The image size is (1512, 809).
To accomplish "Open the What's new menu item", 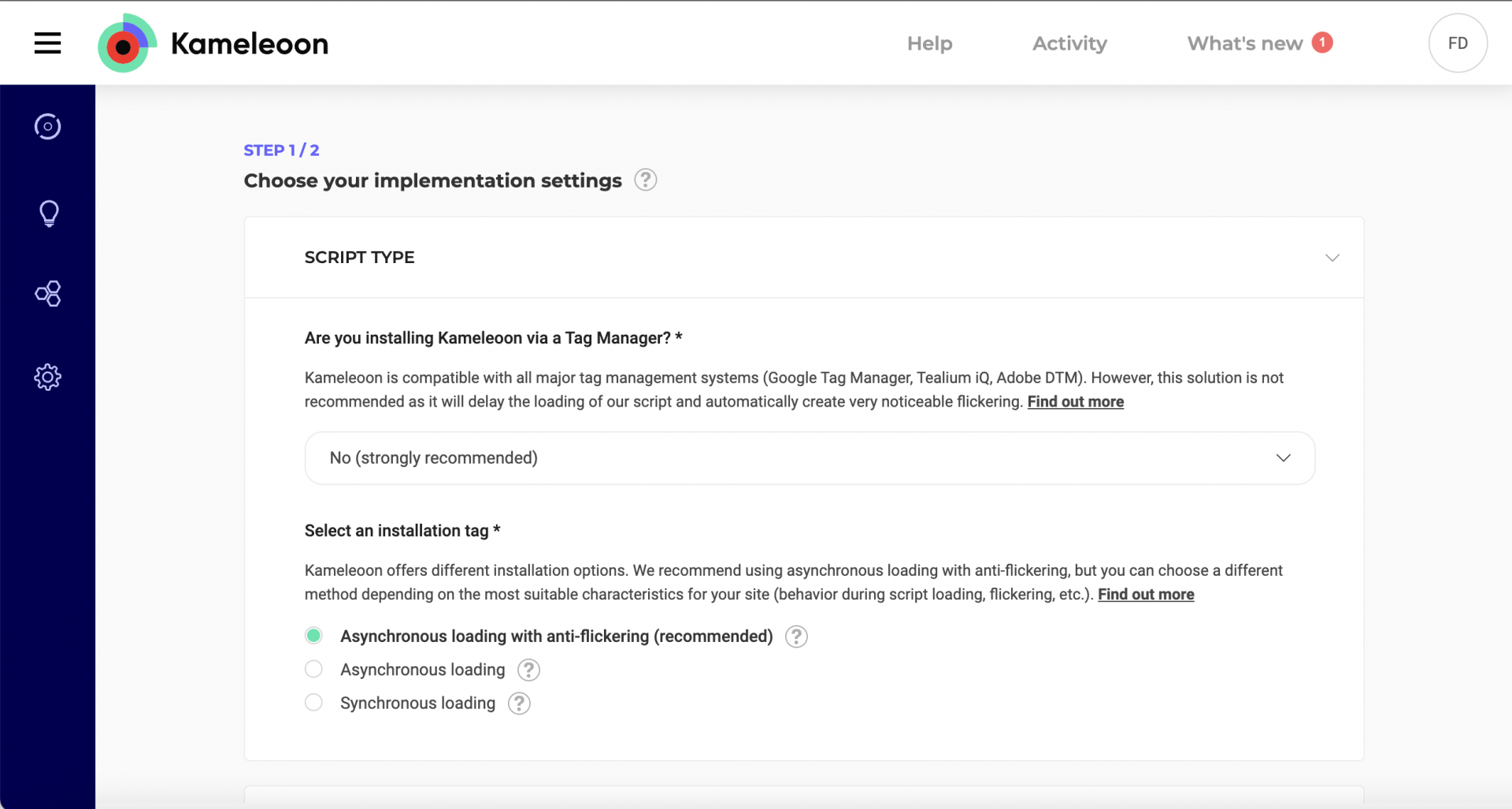I will click(x=1245, y=43).
